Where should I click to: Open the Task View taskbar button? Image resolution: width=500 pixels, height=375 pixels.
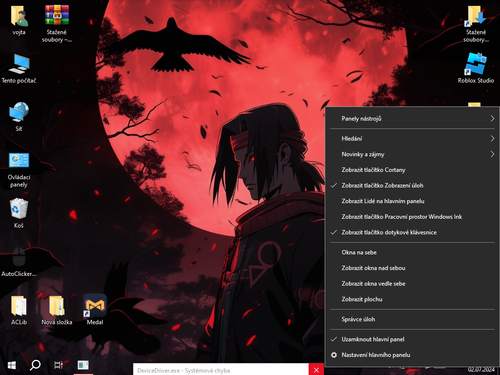(x=59, y=365)
